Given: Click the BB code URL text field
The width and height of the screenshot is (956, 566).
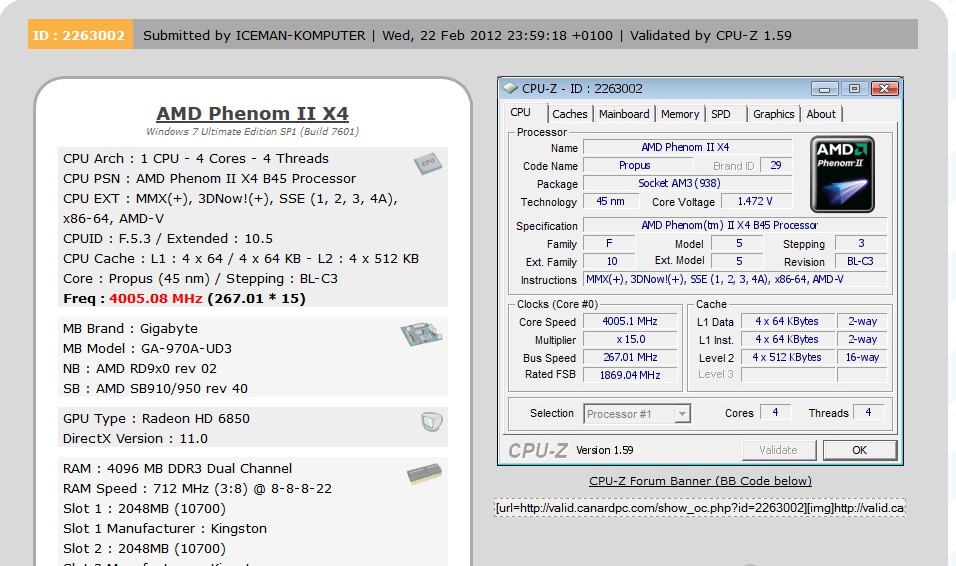Looking at the screenshot, I should coord(700,508).
